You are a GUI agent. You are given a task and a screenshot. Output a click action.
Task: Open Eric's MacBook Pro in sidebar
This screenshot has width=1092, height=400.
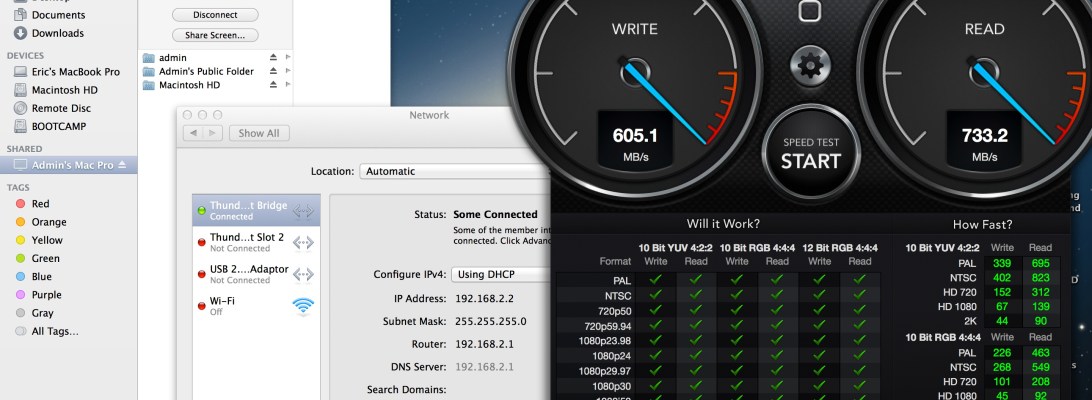coord(75,72)
